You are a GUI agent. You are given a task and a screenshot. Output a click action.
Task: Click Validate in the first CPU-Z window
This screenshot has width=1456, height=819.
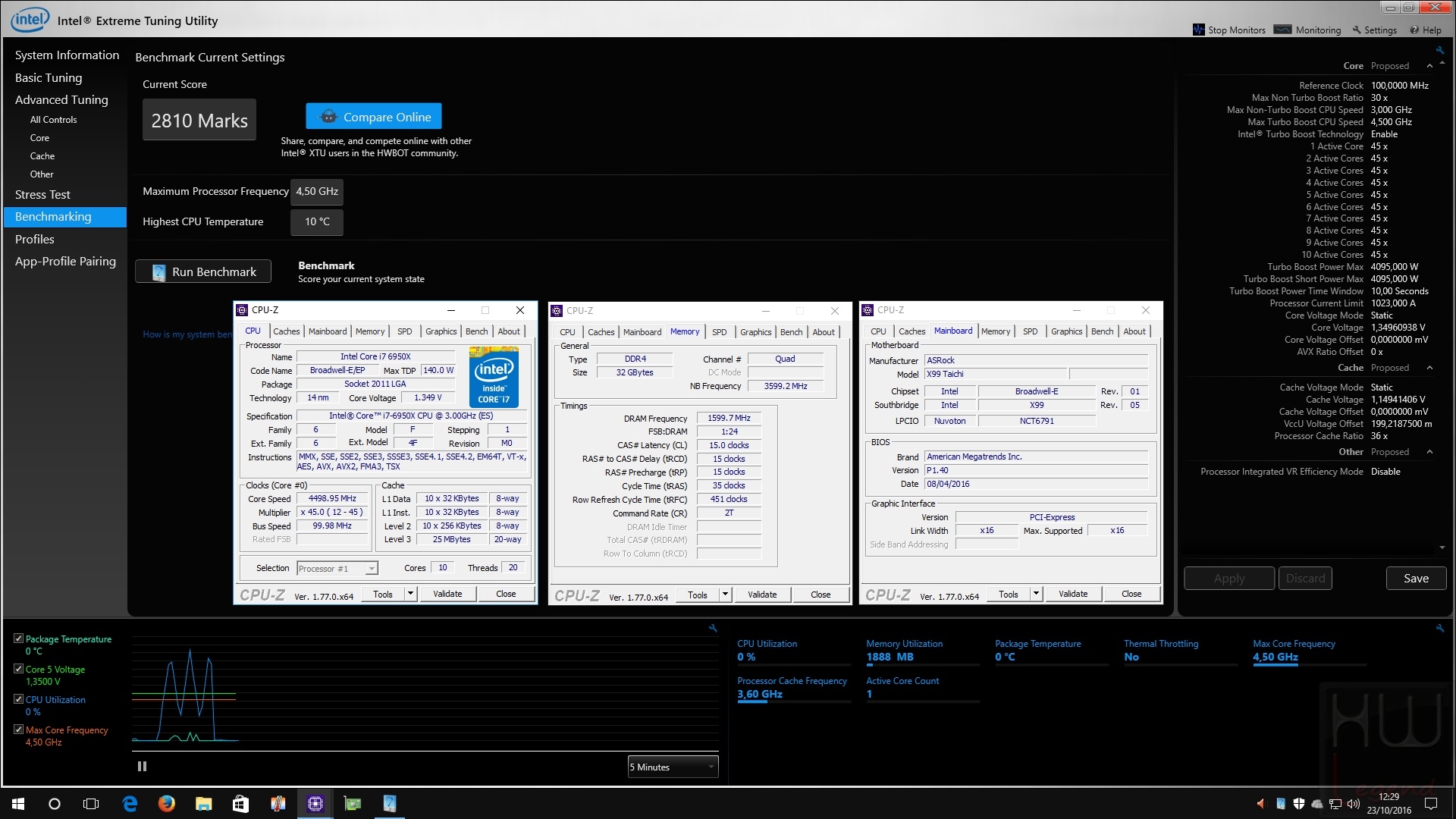[447, 594]
